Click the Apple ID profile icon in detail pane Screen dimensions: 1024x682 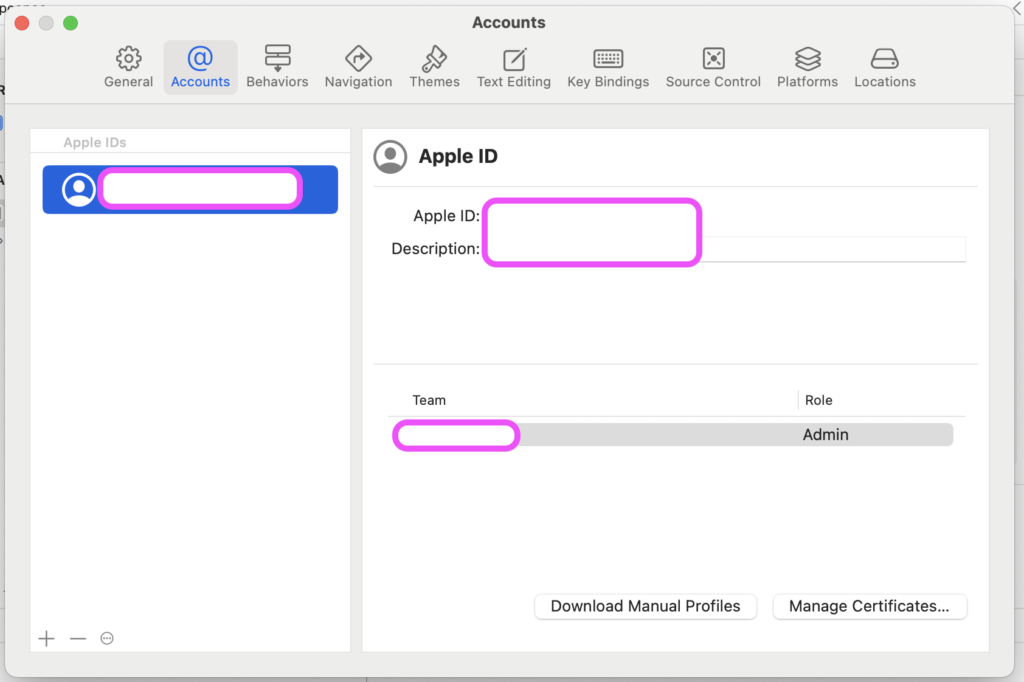tap(390, 157)
